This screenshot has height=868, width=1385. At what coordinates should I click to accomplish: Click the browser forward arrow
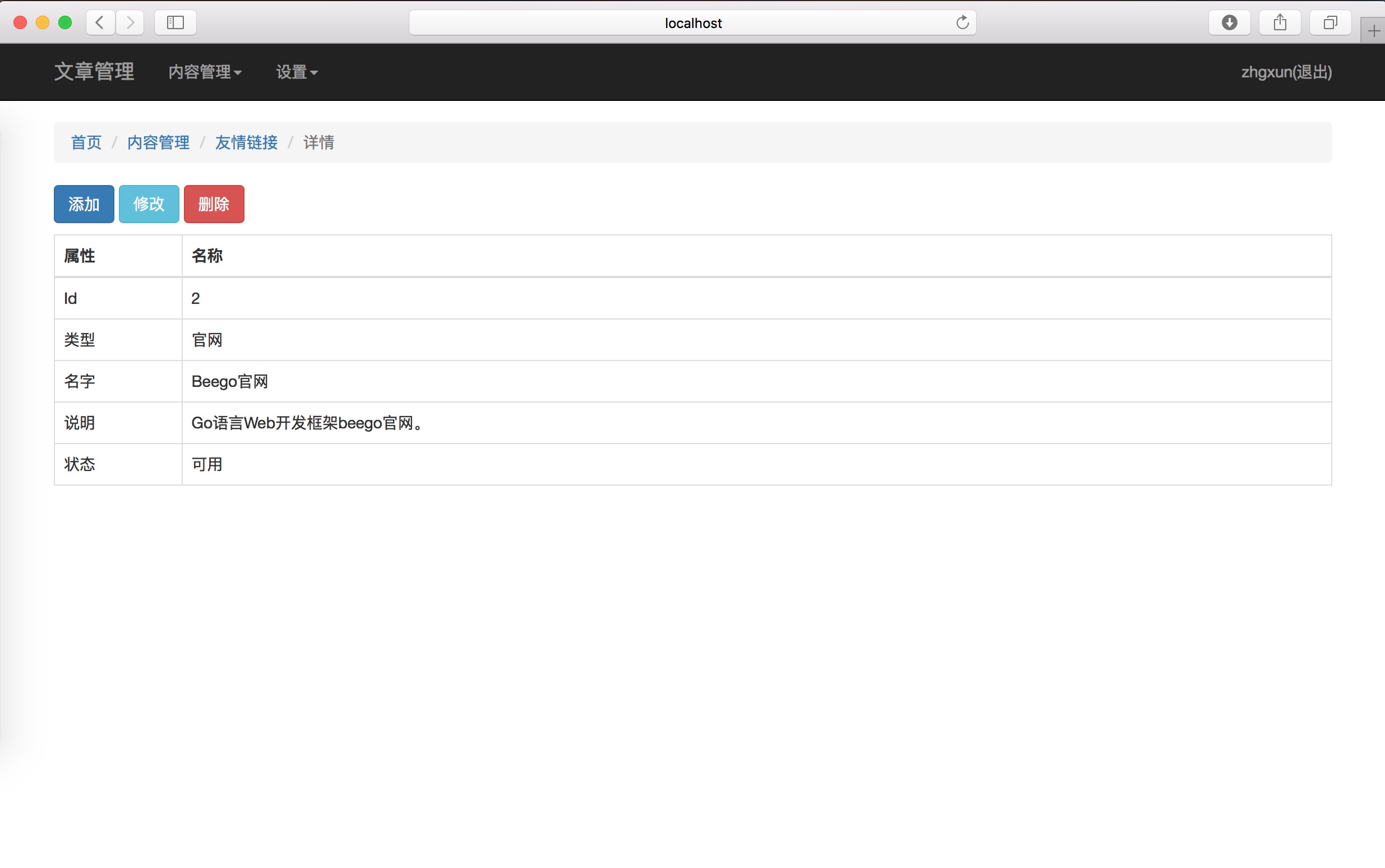tap(130, 22)
